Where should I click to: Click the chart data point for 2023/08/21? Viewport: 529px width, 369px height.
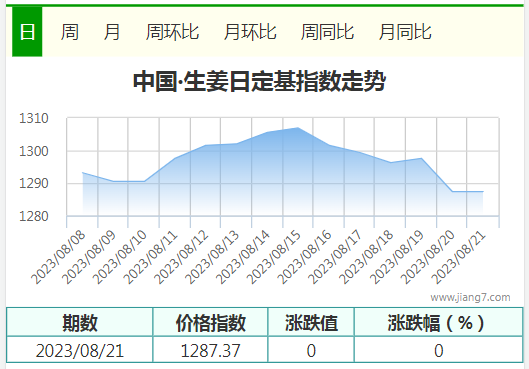pyautogui.click(x=483, y=192)
